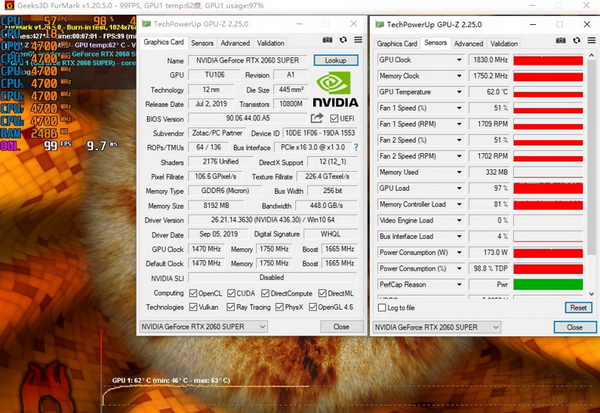Open hamburger menu in left GPU-Z window
The height and width of the screenshot is (413, 600).
tap(358, 40)
